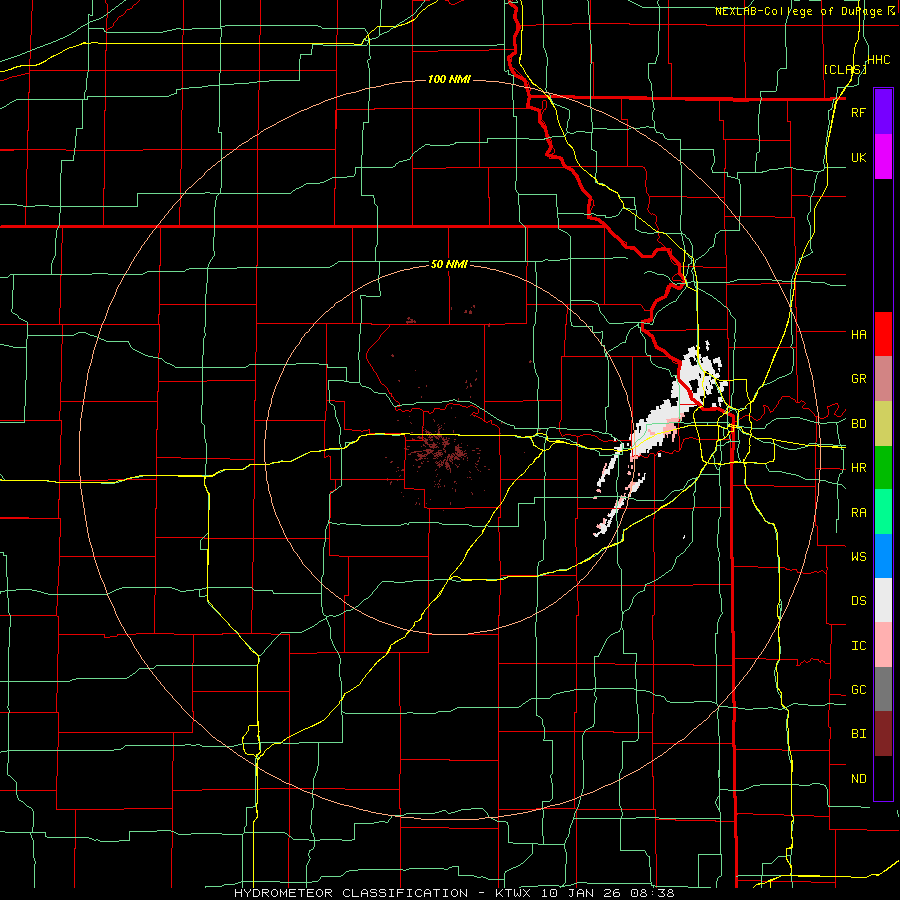Click the RF purple color swatch in legend
The height and width of the screenshot is (900, 900).
tap(883, 111)
